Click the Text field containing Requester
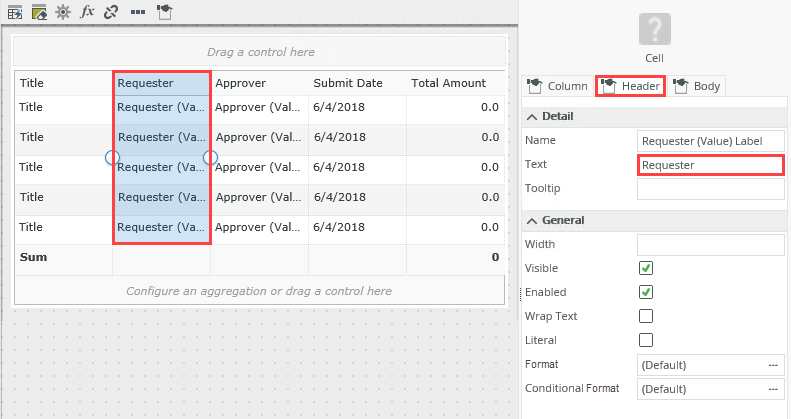Image resolution: width=791 pixels, height=419 pixels. tap(710, 165)
